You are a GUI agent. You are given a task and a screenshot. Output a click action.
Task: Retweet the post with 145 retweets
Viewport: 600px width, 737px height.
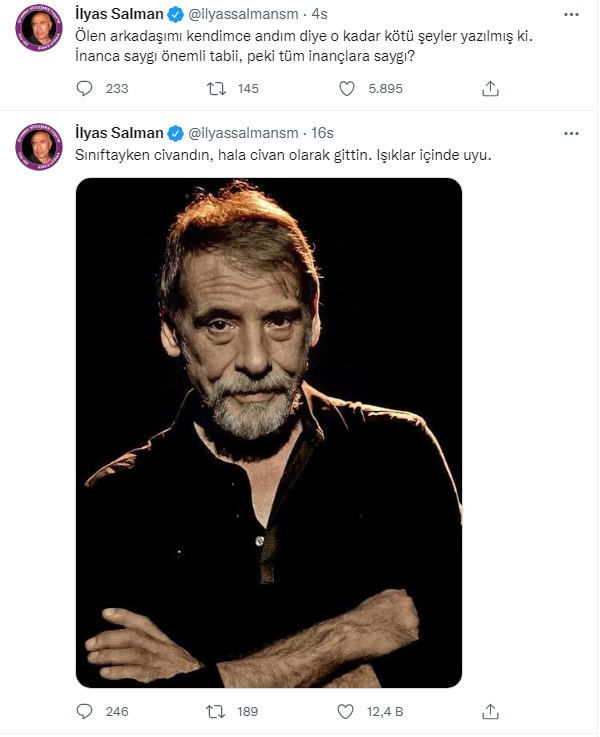click(x=215, y=89)
